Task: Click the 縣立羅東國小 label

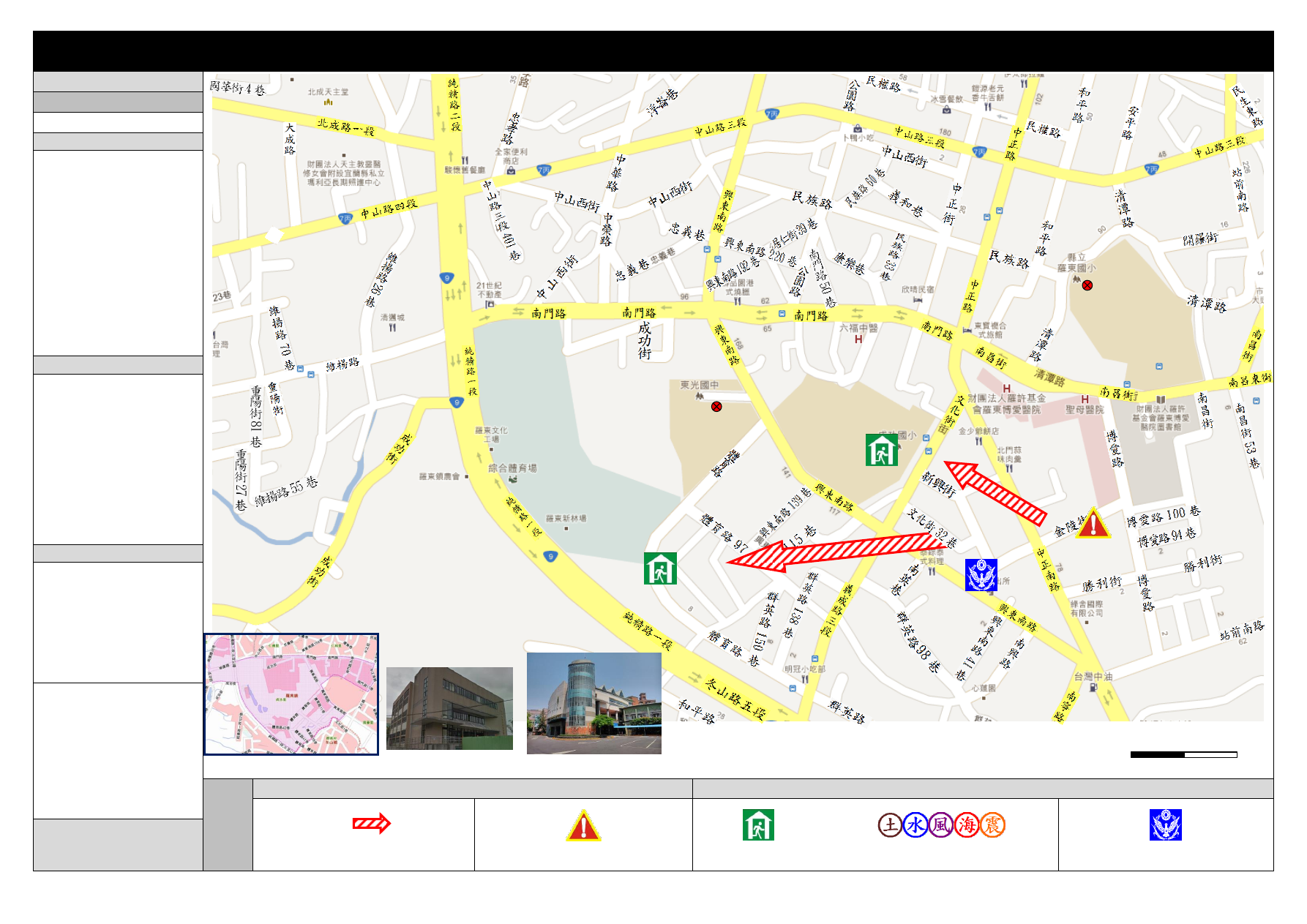Action: coord(1076,263)
